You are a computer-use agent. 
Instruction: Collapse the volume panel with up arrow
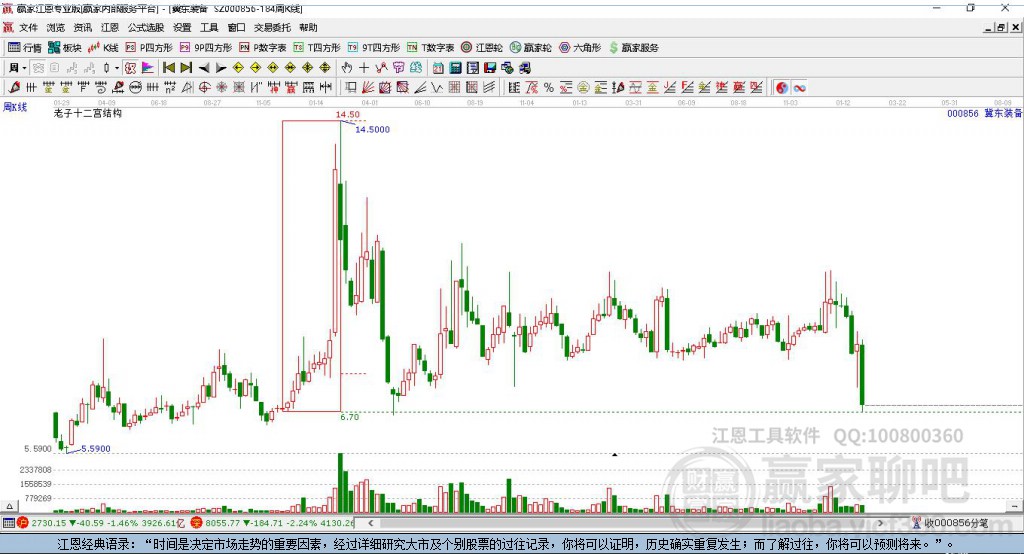coord(9,506)
